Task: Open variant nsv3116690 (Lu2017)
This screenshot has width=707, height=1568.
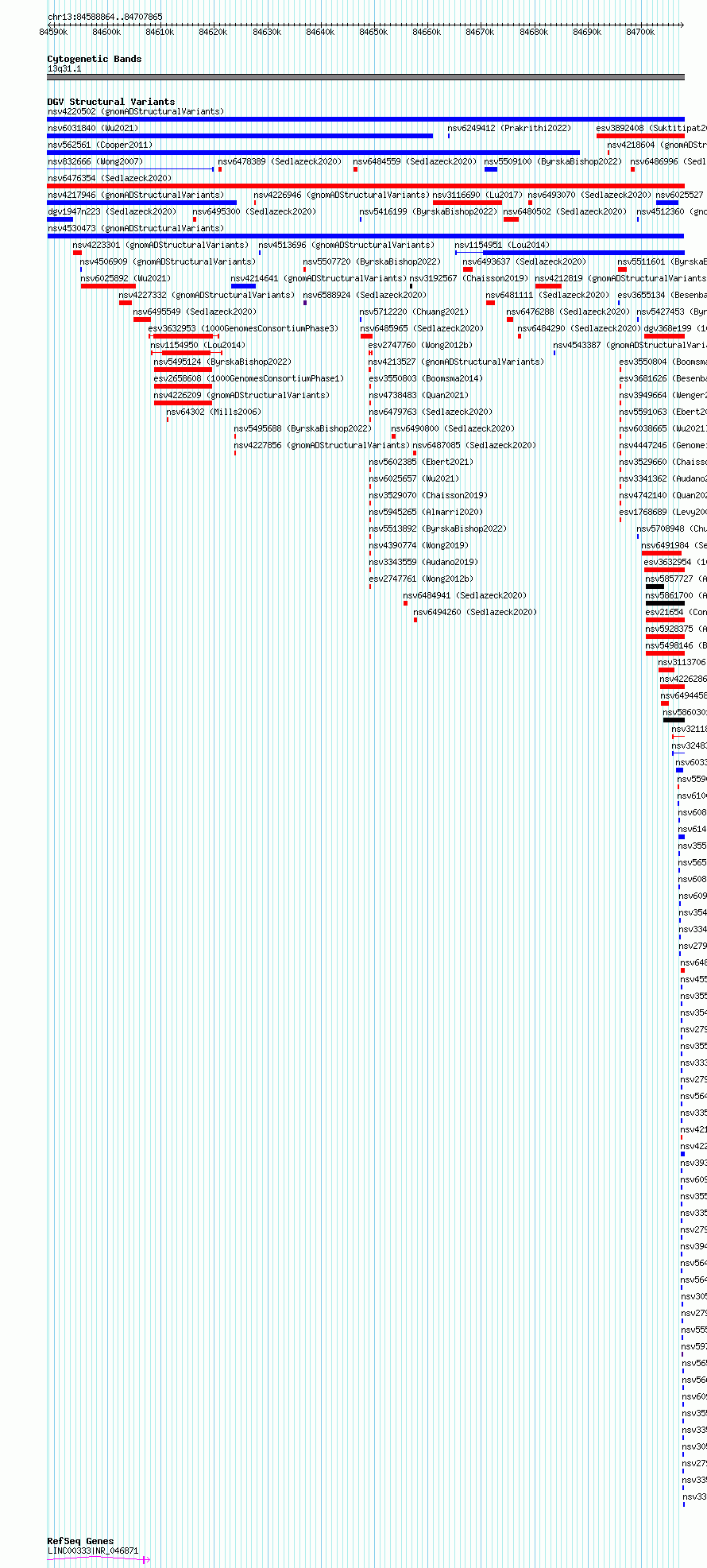Action: 478,195
